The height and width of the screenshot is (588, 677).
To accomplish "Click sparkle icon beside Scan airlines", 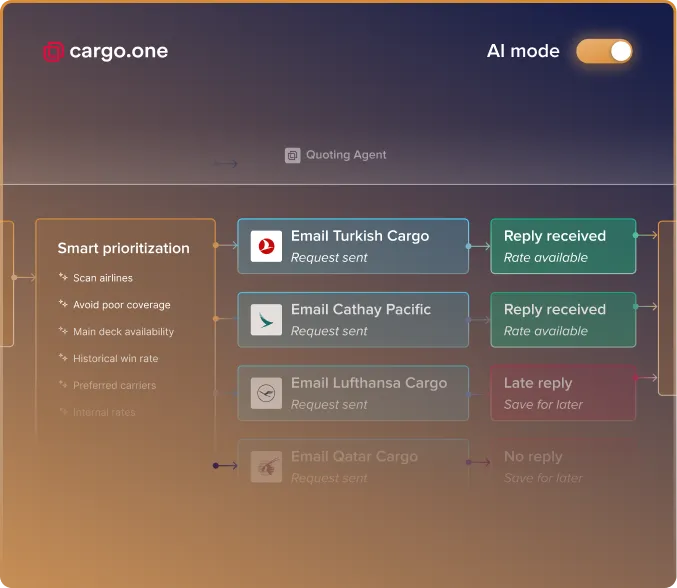I will coord(63,277).
